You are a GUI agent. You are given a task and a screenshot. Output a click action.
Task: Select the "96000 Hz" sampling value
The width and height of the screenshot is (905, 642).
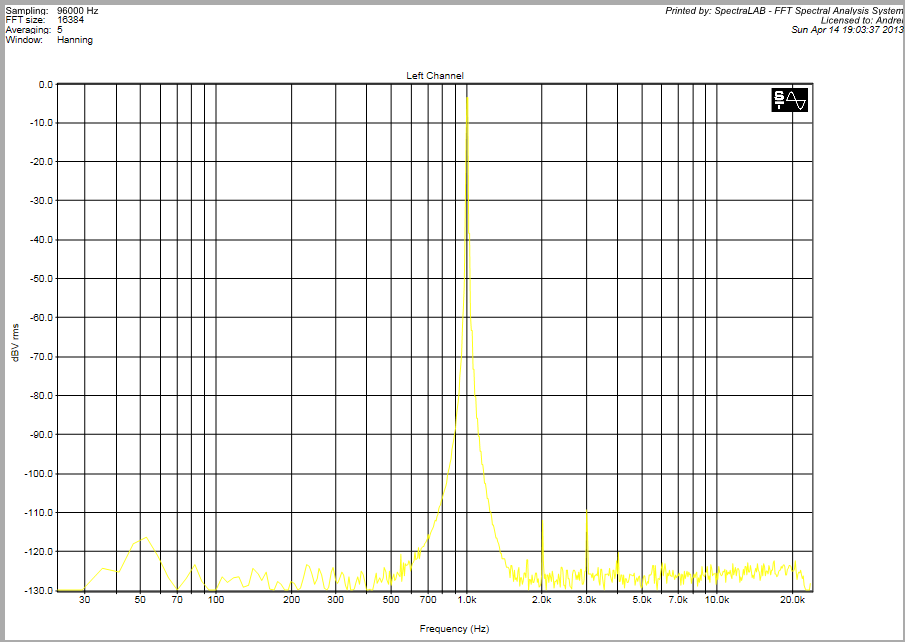pyautogui.click(x=78, y=10)
